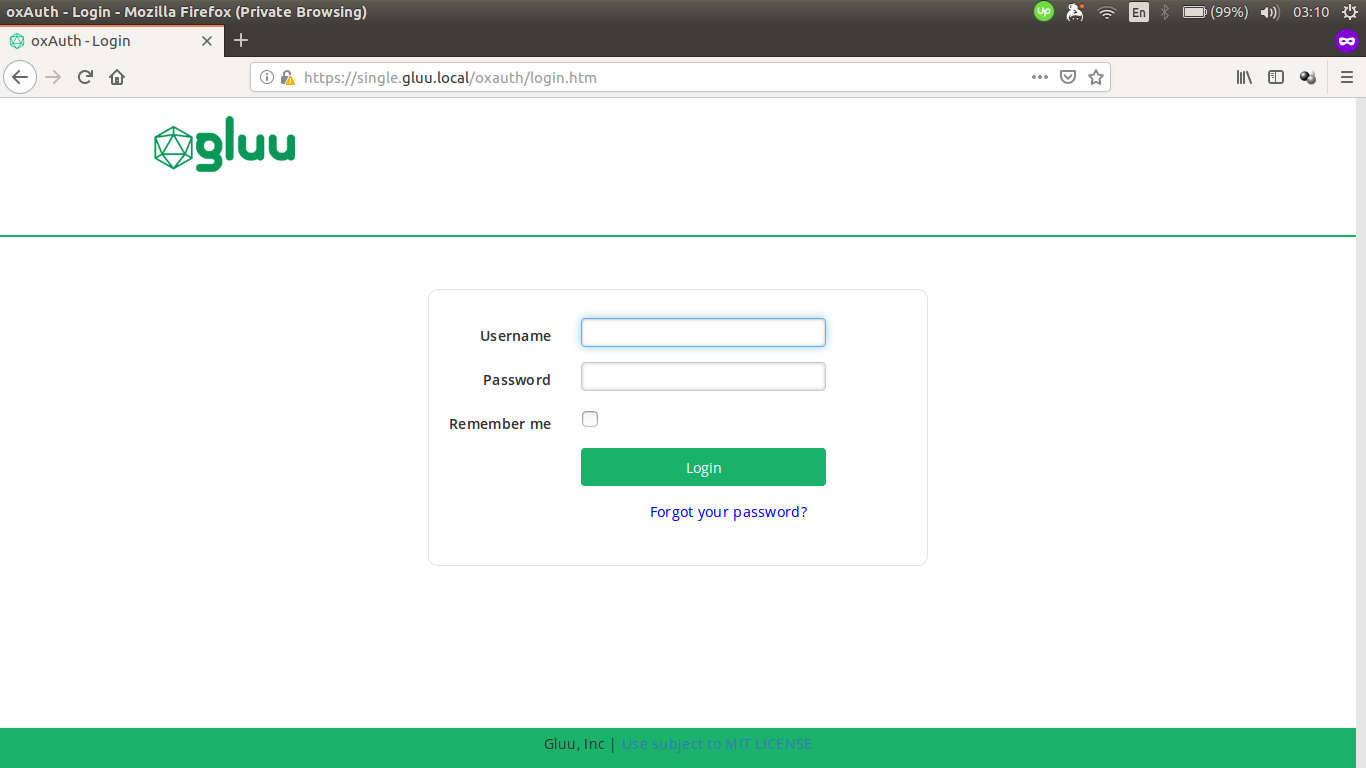Click the page information icon
1366x768 pixels.
click(267, 77)
